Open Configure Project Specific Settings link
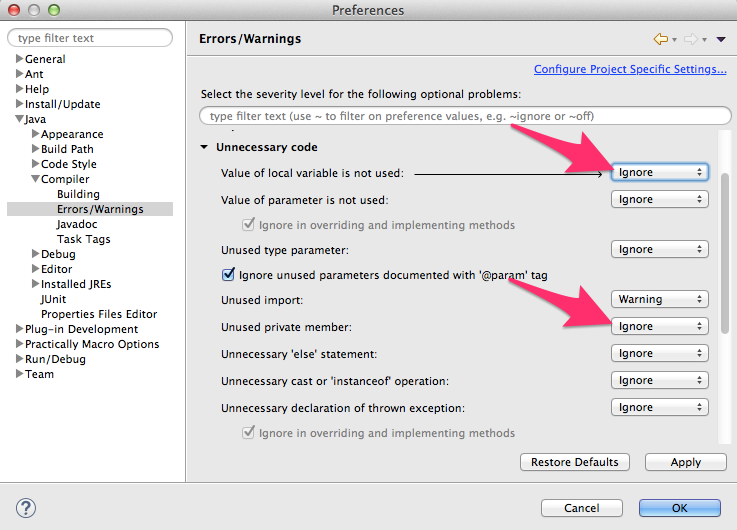The image size is (737, 530). (x=630, y=69)
